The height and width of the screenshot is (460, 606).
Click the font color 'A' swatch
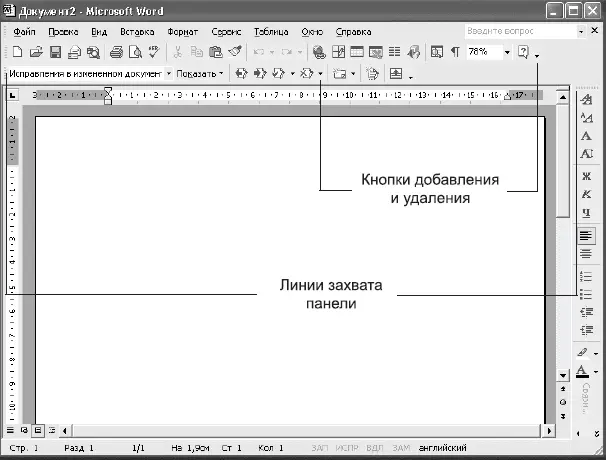point(583,371)
